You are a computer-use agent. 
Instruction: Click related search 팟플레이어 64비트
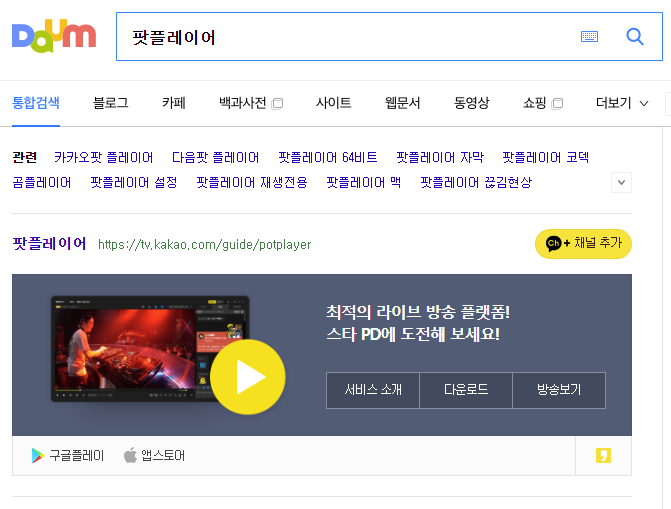(x=328, y=158)
